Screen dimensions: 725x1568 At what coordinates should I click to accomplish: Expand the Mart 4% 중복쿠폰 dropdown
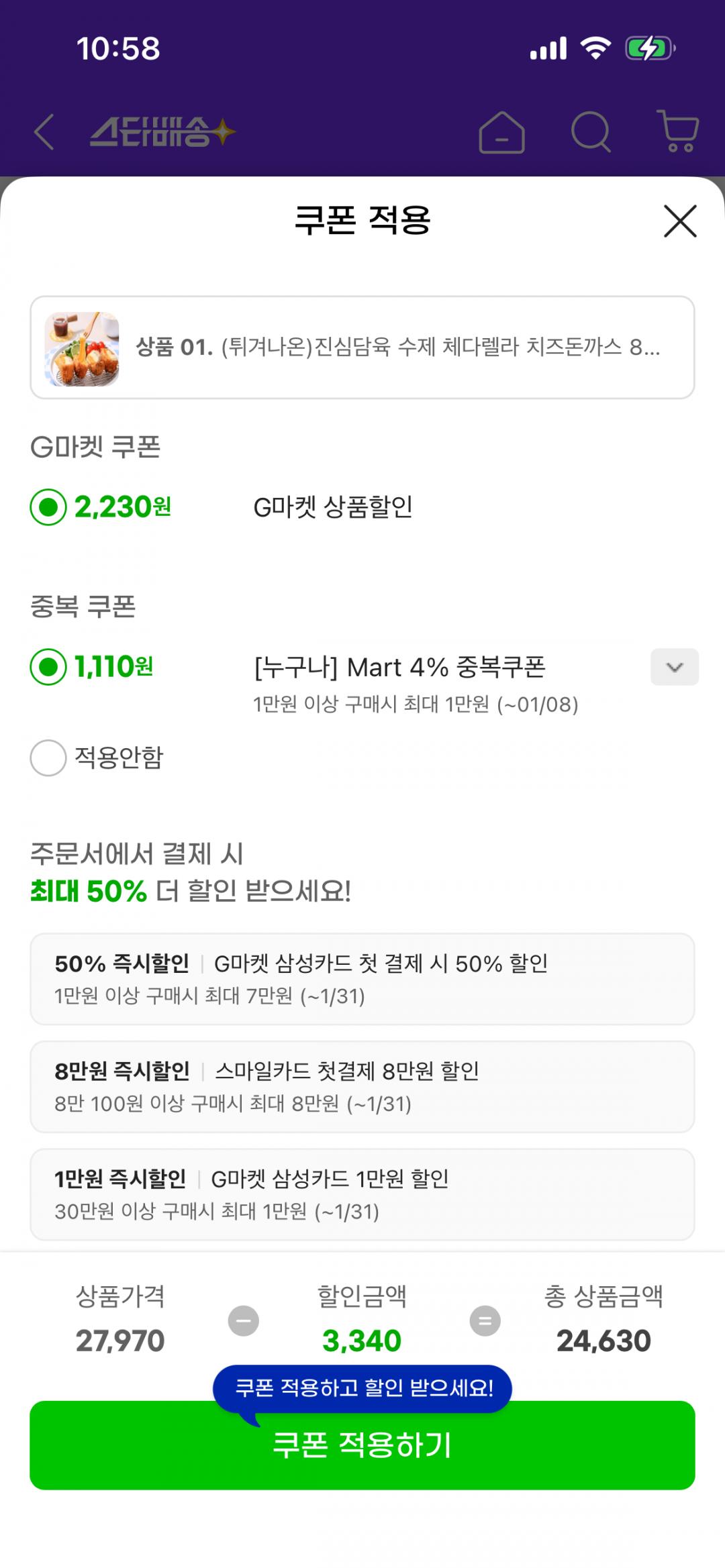pyautogui.click(x=674, y=667)
